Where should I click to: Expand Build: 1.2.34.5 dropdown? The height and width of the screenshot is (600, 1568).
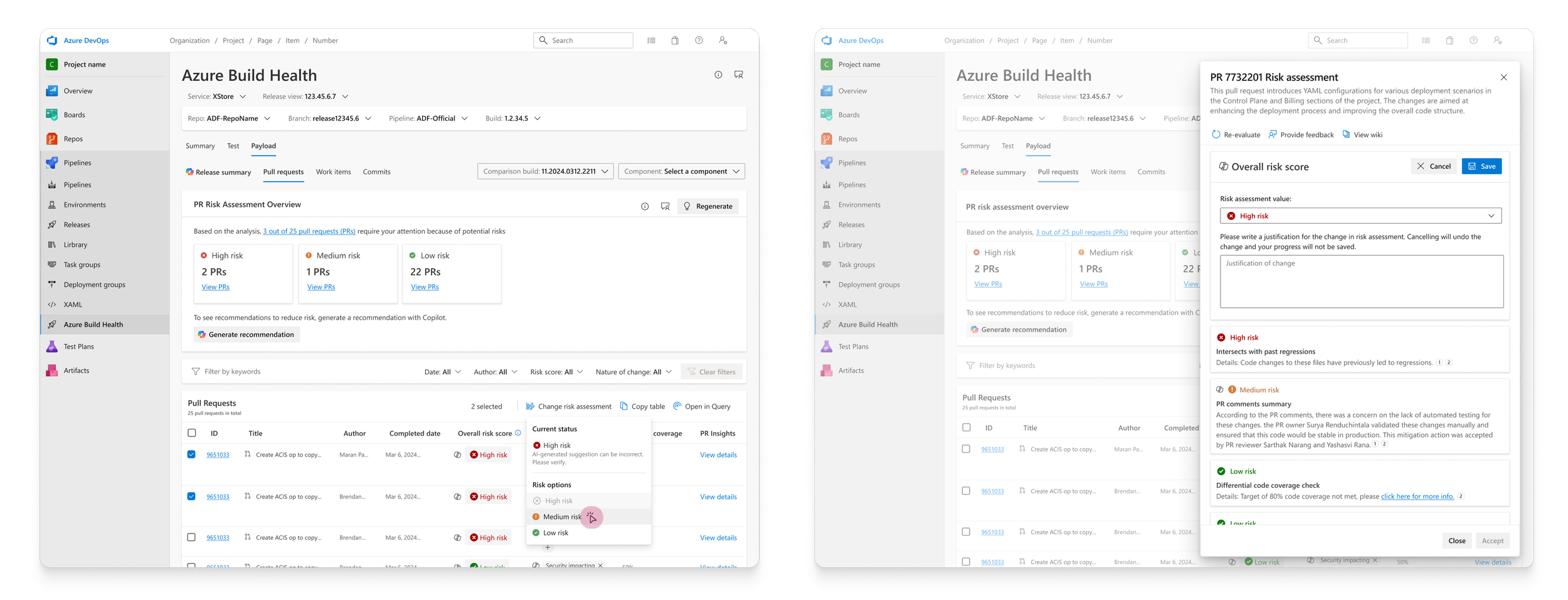tap(513, 118)
